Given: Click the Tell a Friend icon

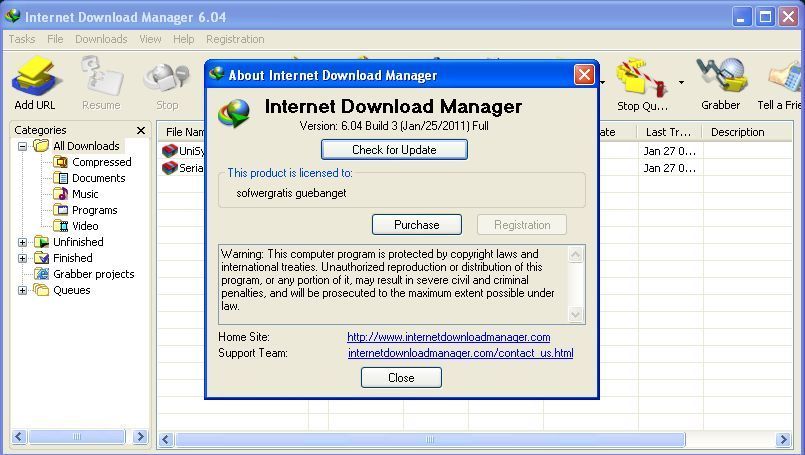Looking at the screenshot, I should coord(785,77).
